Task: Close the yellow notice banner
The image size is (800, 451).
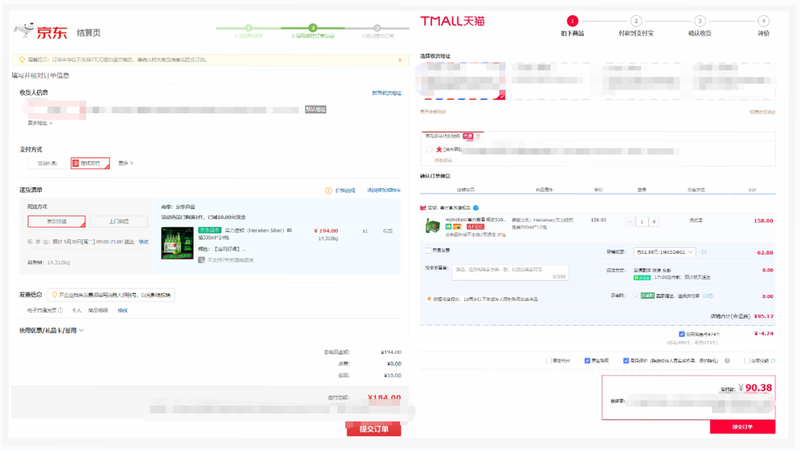Action: pyautogui.click(x=399, y=60)
